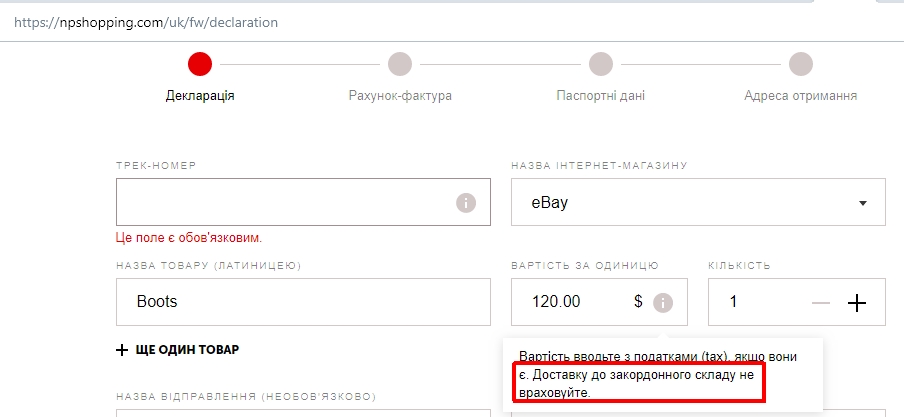
Task: Click the step circle above Адреса отримання
Action: click(x=800, y=64)
